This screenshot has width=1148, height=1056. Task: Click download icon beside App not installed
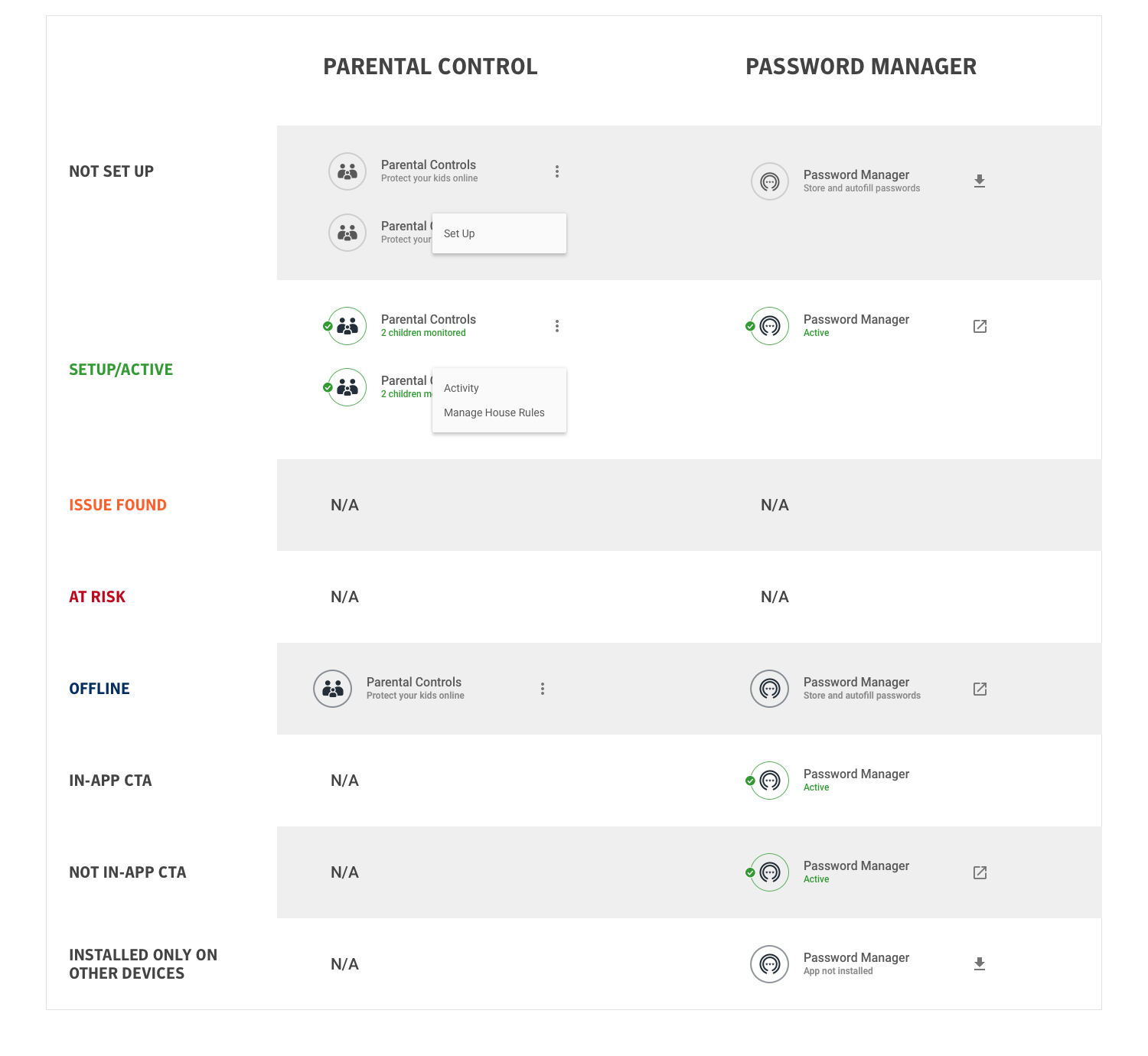click(980, 964)
